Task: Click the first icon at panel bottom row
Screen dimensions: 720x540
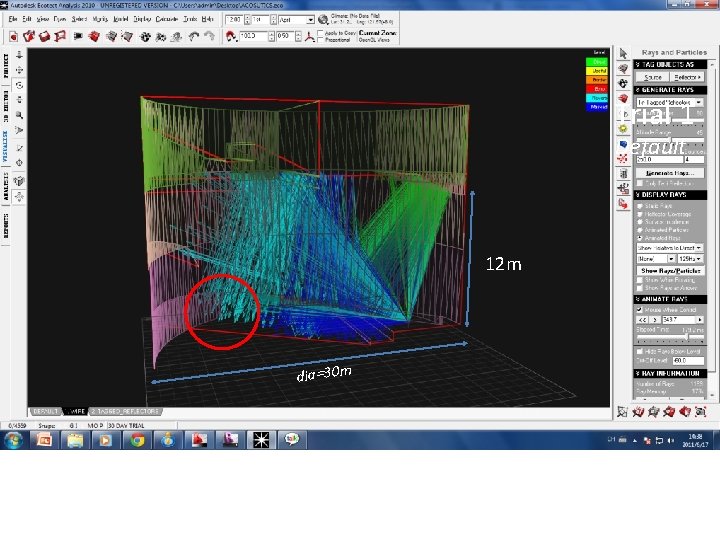Action: click(x=623, y=411)
